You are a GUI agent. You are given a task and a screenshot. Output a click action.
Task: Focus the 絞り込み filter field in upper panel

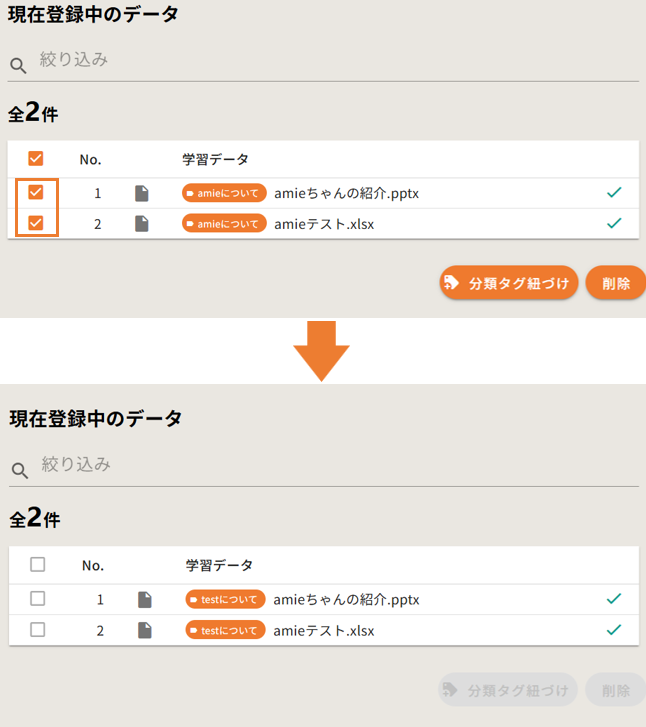point(330,61)
